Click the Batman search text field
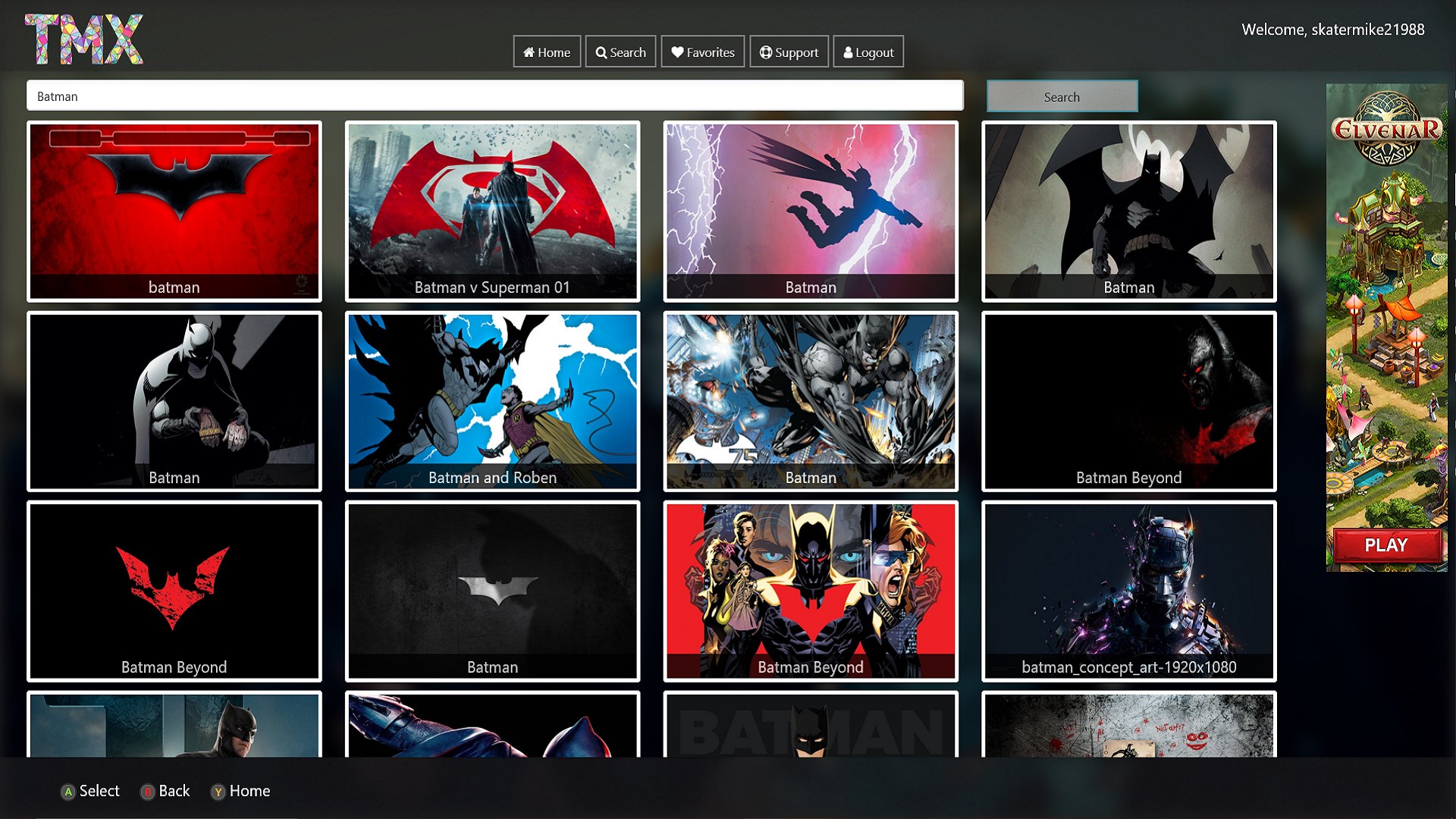The image size is (1456, 819). 494,96
